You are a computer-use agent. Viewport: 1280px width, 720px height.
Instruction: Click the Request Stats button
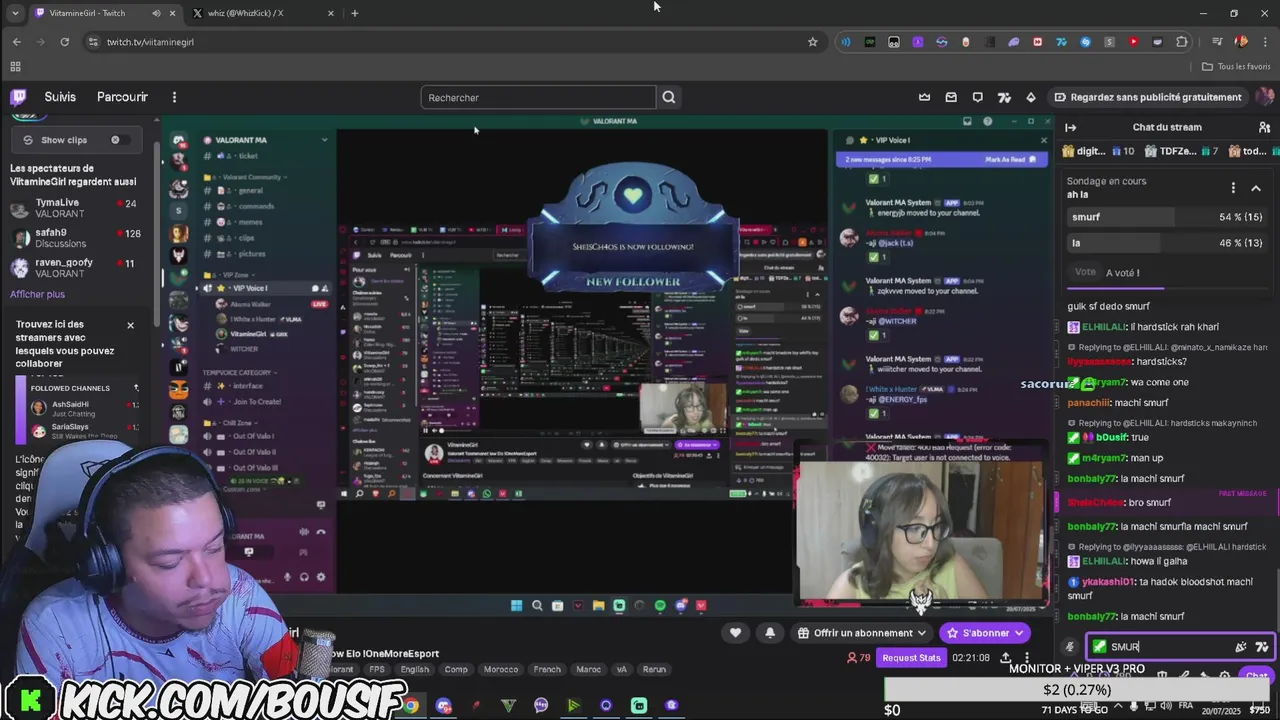coord(911,658)
